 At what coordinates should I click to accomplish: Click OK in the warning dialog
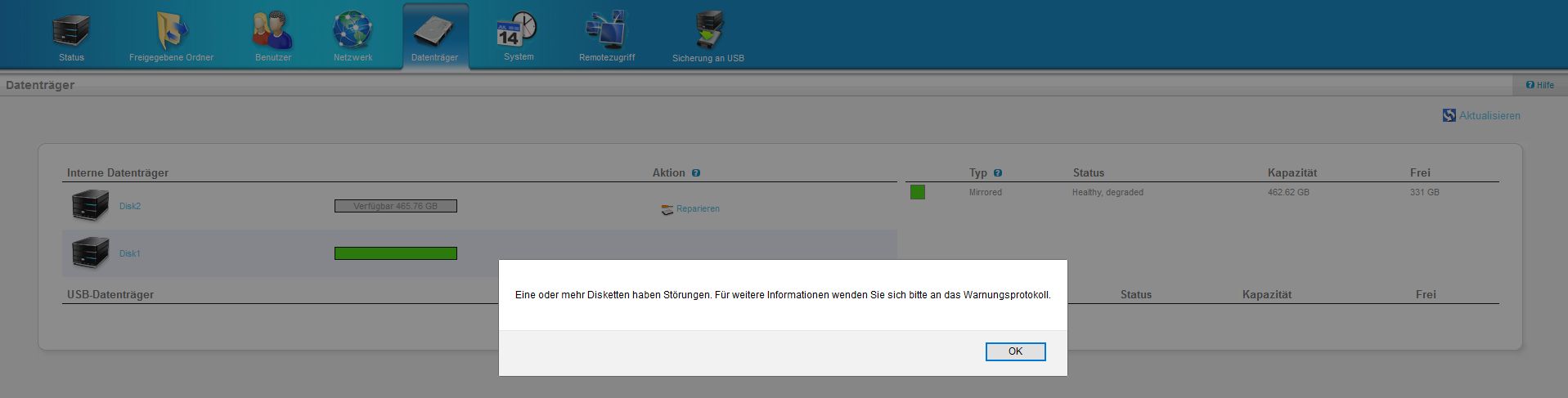click(x=1015, y=351)
